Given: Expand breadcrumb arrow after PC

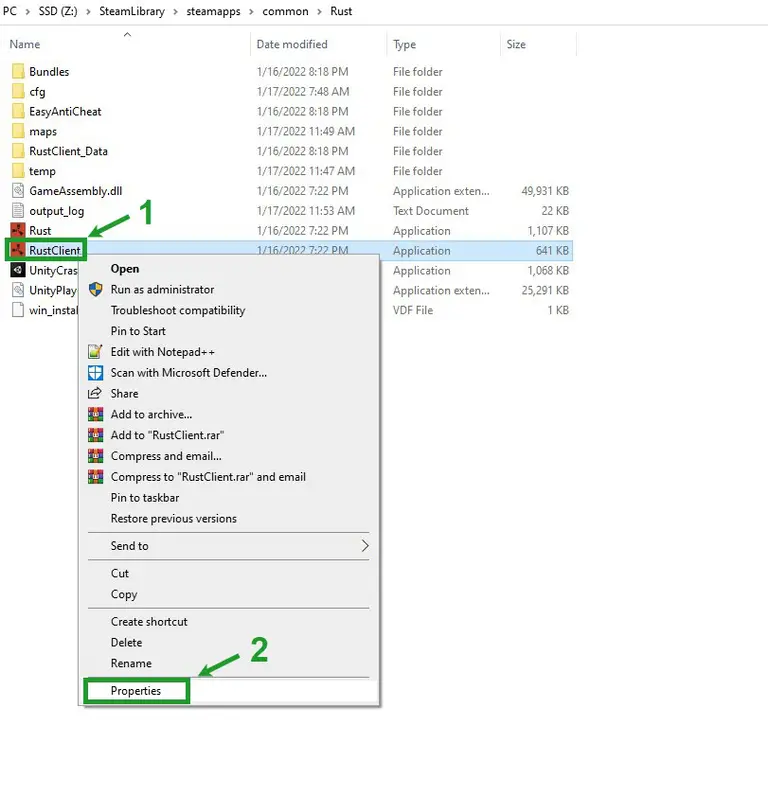Looking at the screenshot, I should (28, 12).
